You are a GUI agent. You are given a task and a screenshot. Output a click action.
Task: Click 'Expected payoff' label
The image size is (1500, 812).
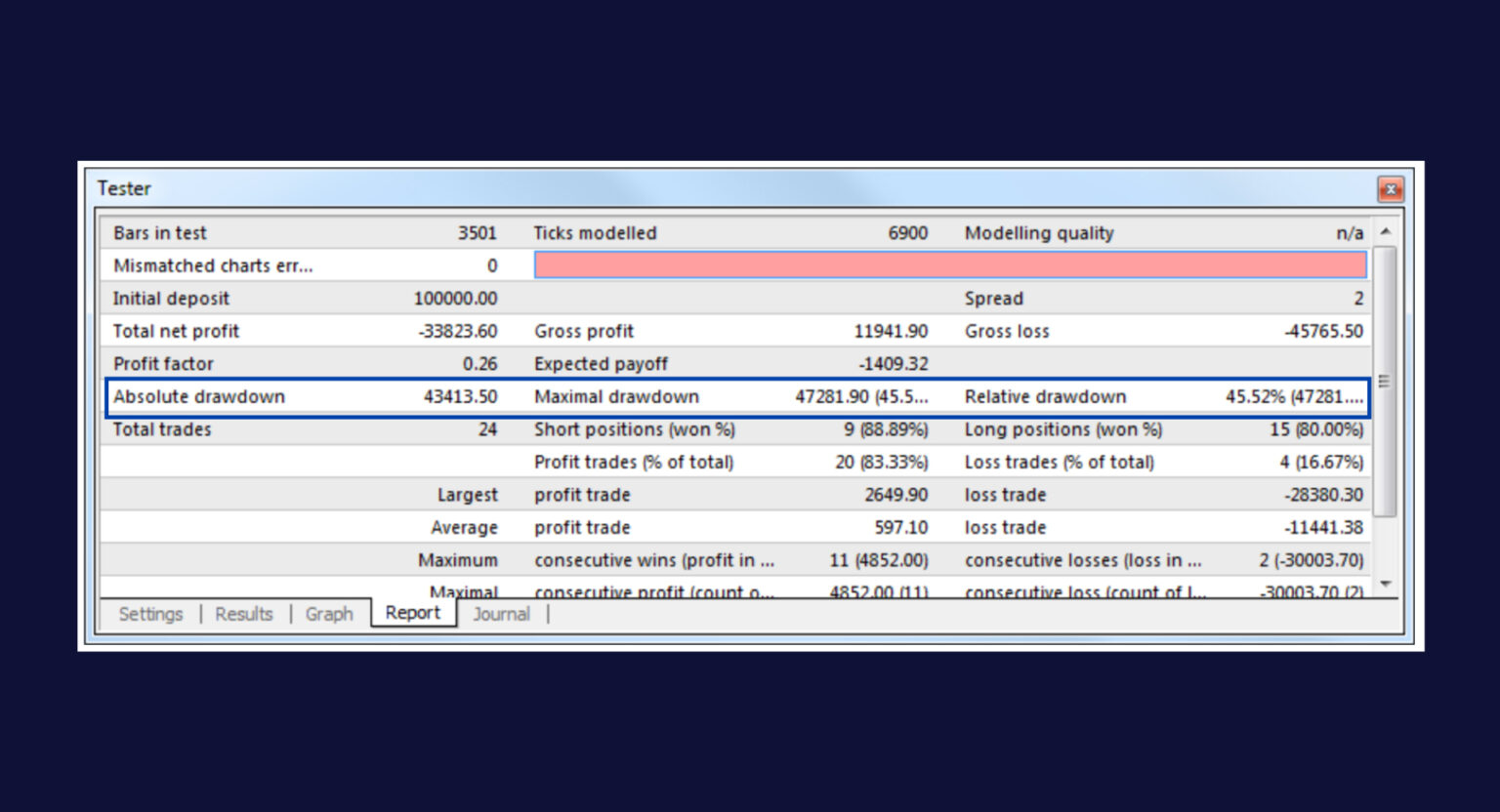601,364
